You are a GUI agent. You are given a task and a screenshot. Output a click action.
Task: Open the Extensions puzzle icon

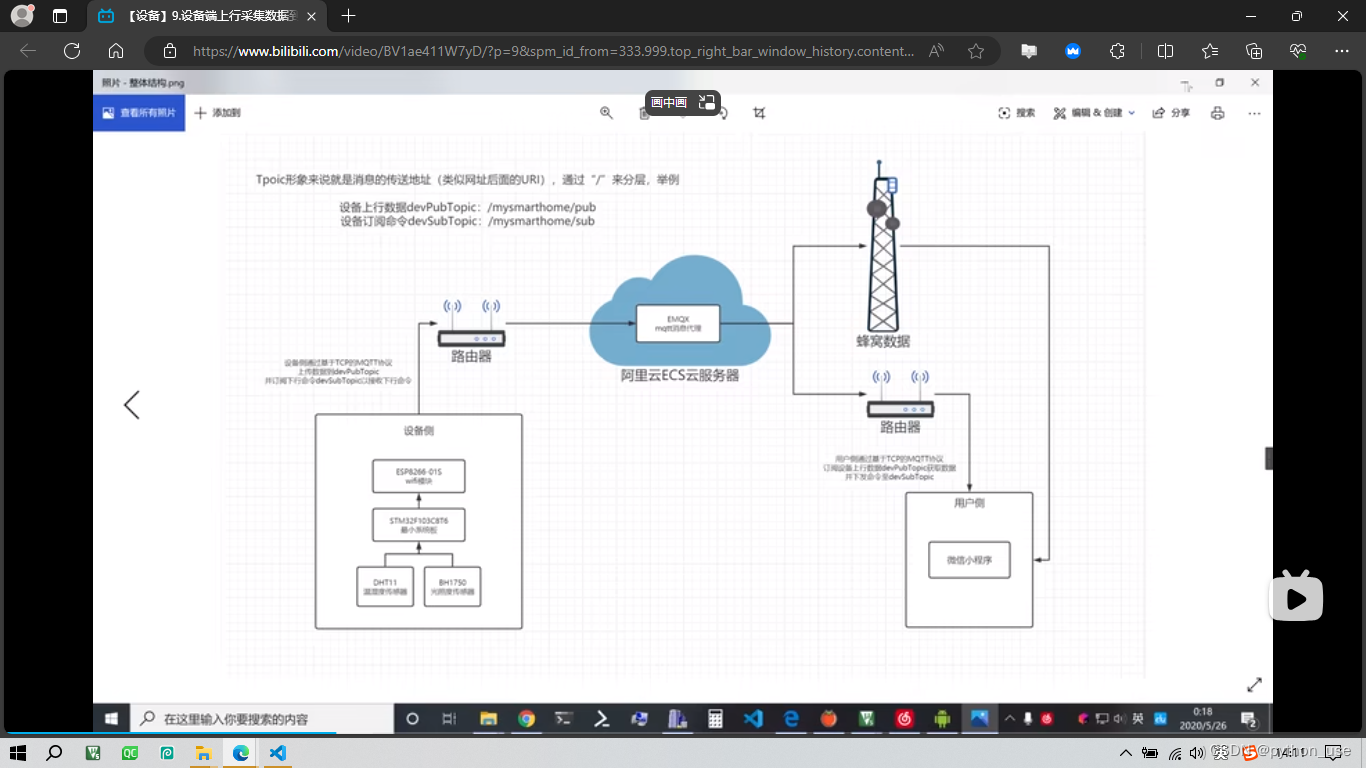[1117, 51]
